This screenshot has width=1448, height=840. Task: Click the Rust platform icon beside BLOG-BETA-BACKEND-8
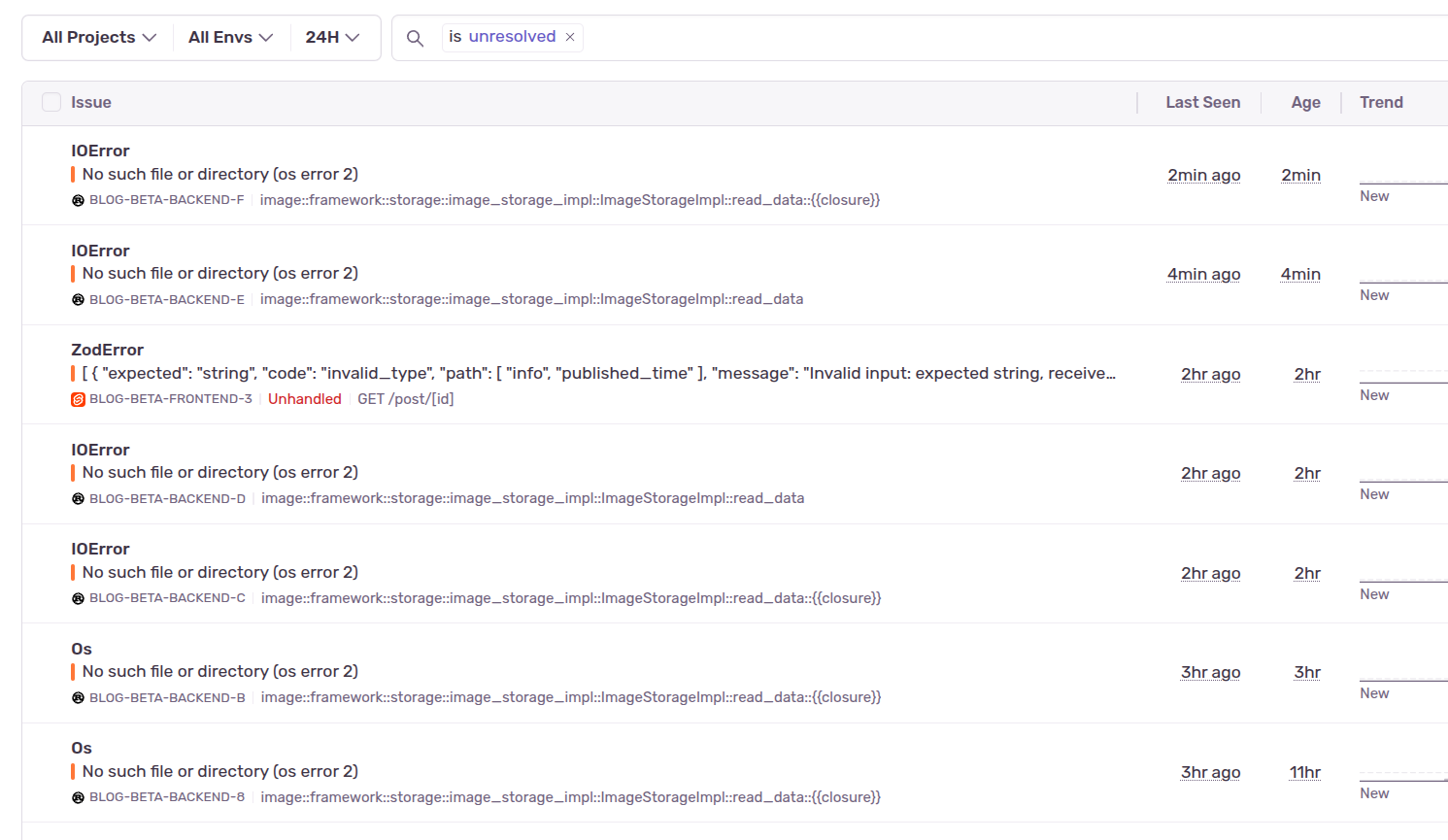pyautogui.click(x=78, y=797)
